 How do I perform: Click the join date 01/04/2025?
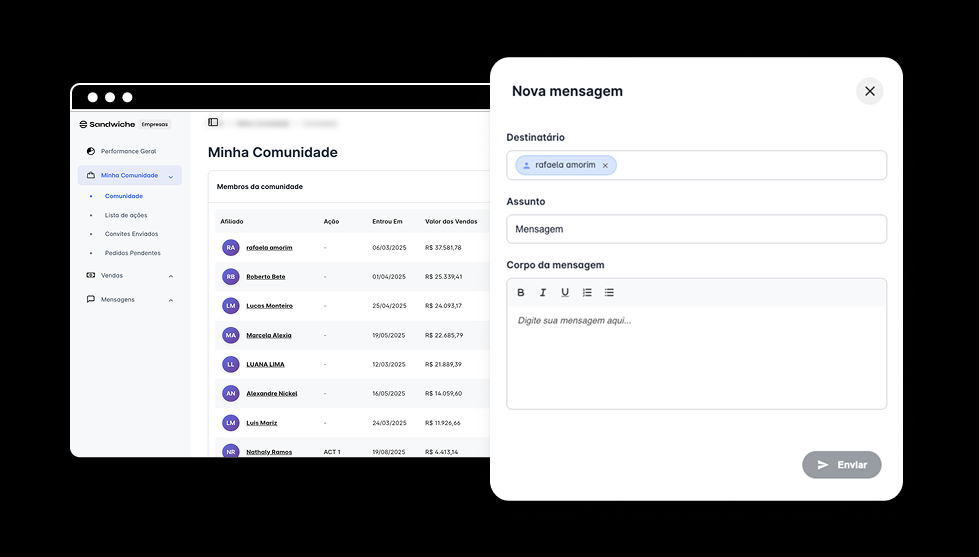[389, 277]
